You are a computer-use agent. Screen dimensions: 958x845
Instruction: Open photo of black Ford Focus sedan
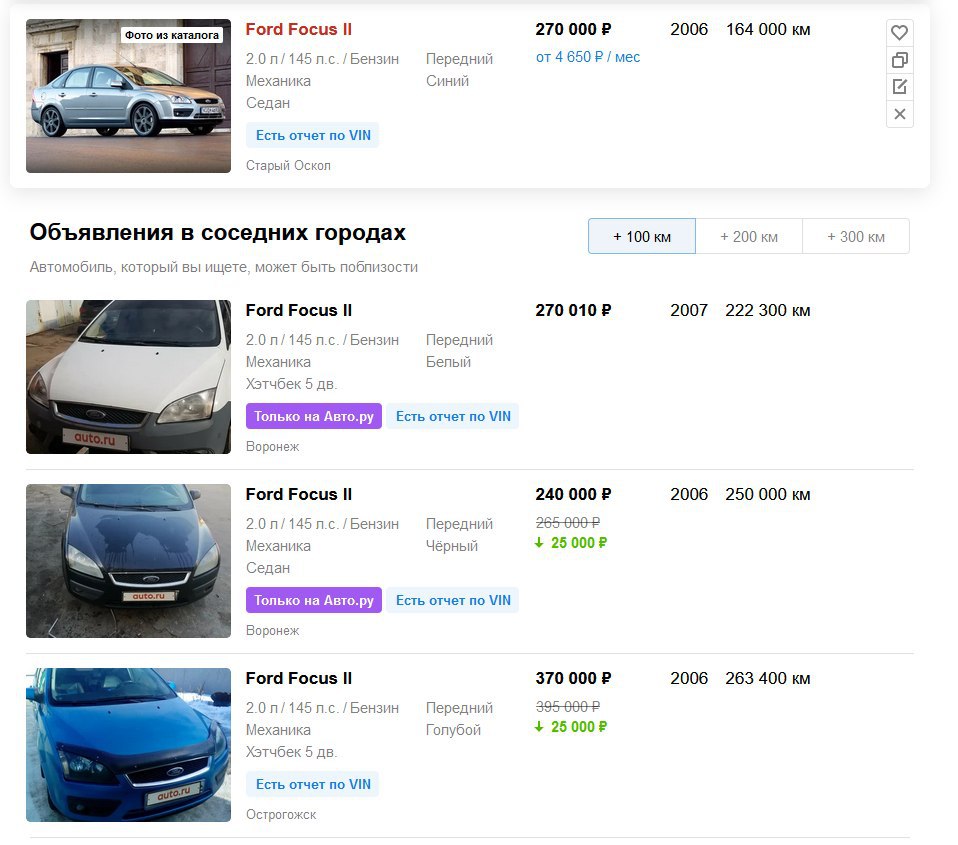pos(128,561)
